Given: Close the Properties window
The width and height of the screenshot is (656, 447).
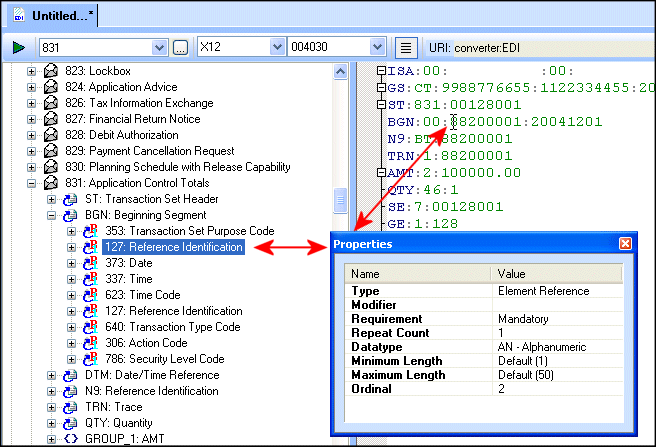Looking at the screenshot, I should (x=625, y=243).
